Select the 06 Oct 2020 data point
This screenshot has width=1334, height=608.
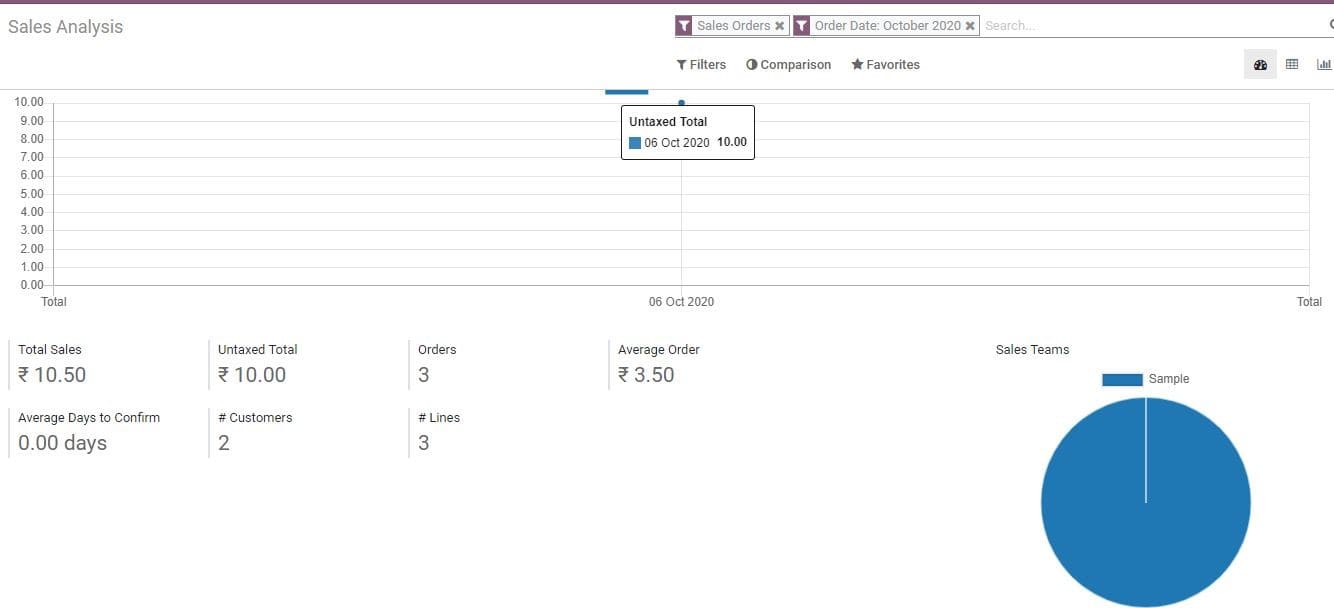681,101
